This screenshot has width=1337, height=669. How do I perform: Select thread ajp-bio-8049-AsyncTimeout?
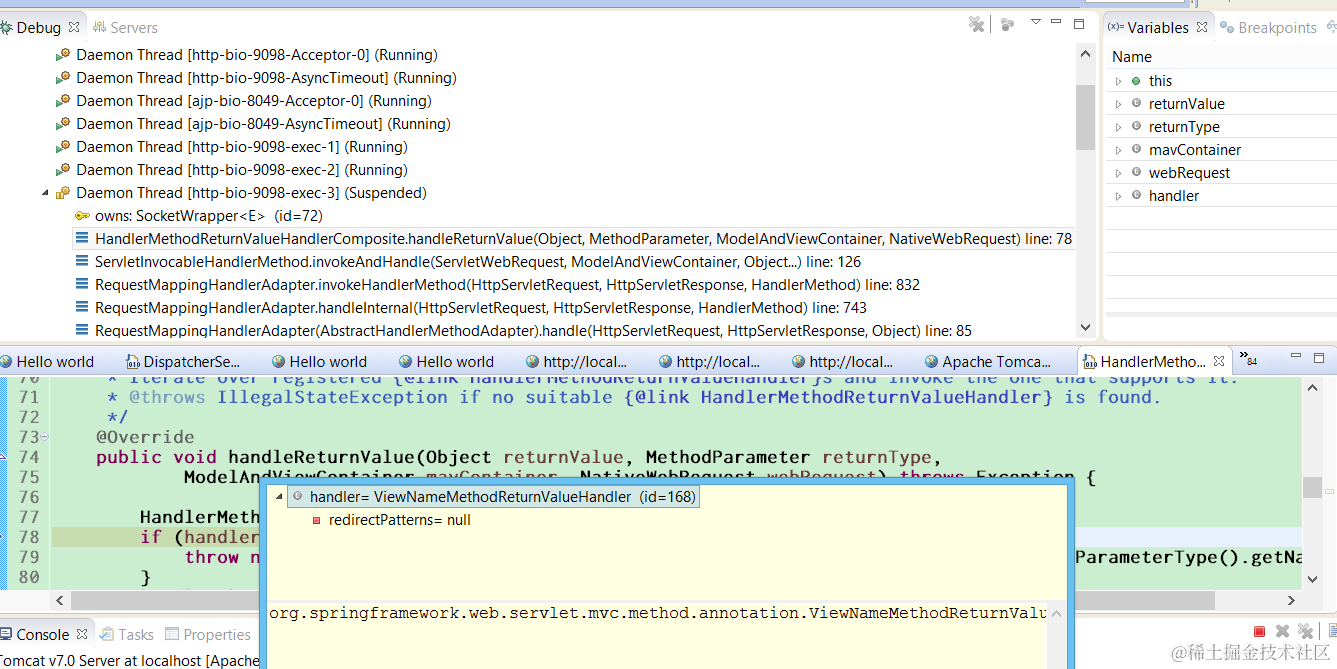(263, 124)
